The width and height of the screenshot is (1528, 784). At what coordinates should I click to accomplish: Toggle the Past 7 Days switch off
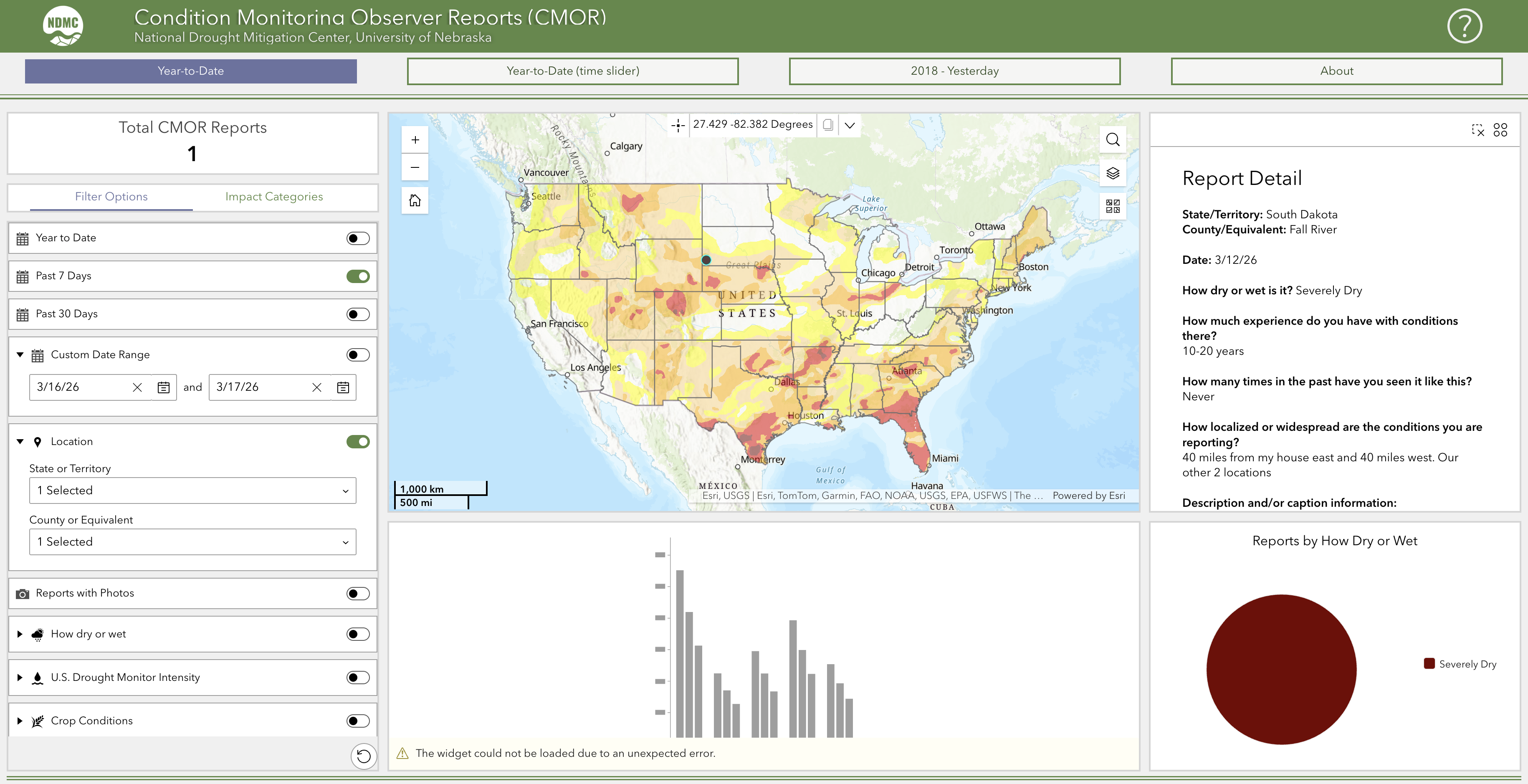[x=358, y=276]
